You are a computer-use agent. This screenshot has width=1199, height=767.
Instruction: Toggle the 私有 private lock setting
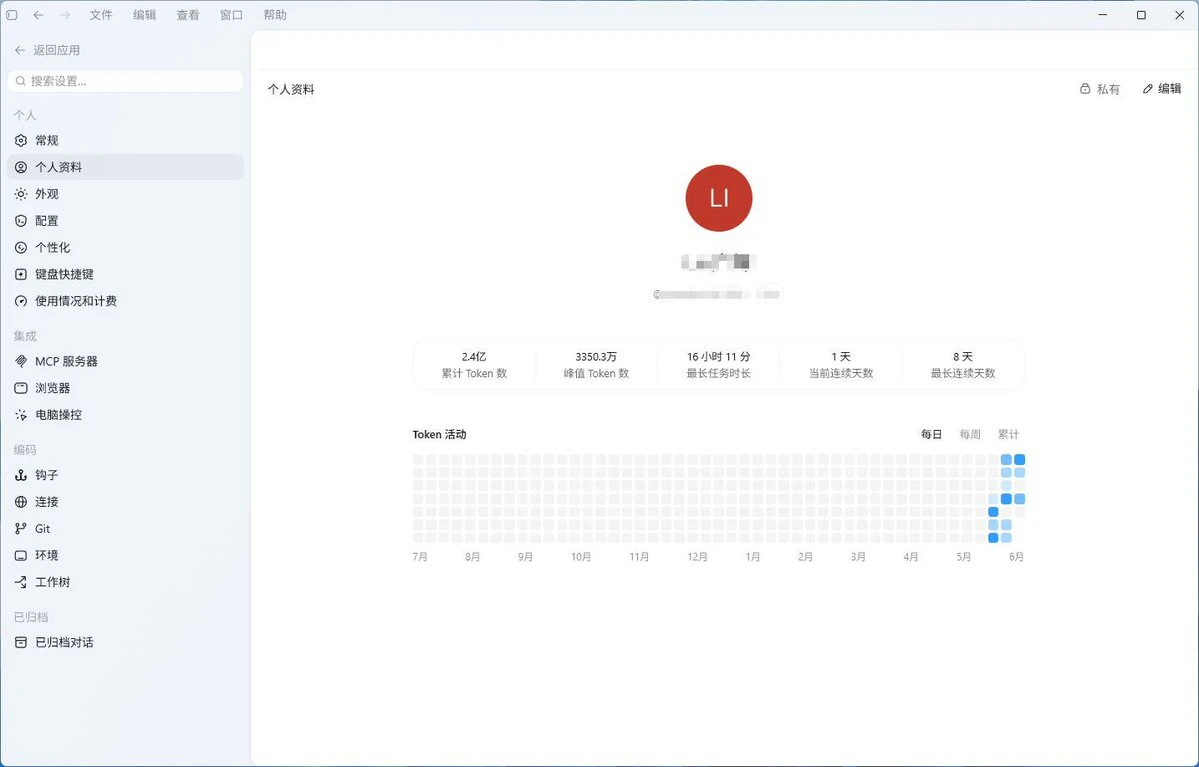coord(1100,89)
